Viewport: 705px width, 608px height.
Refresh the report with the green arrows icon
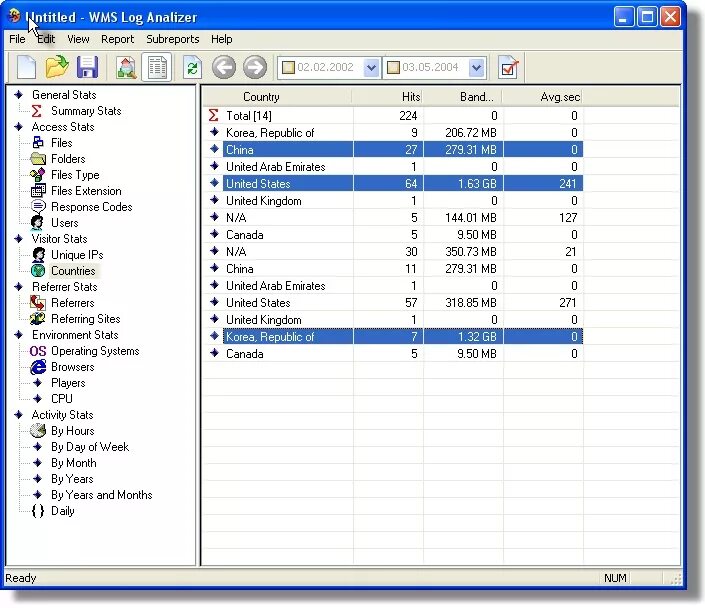point(192,67)
